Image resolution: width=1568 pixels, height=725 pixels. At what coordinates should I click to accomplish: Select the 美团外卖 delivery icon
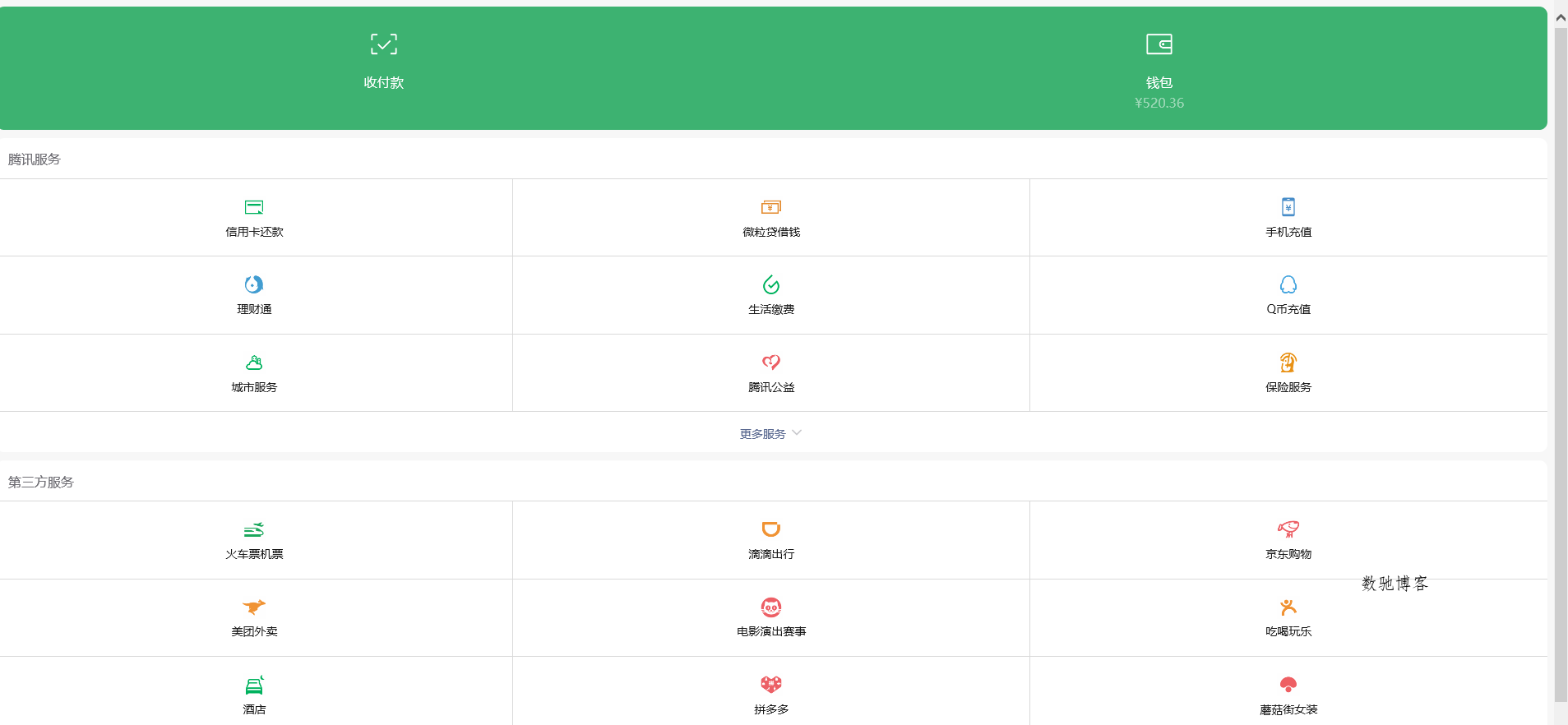tap(254, 607)
